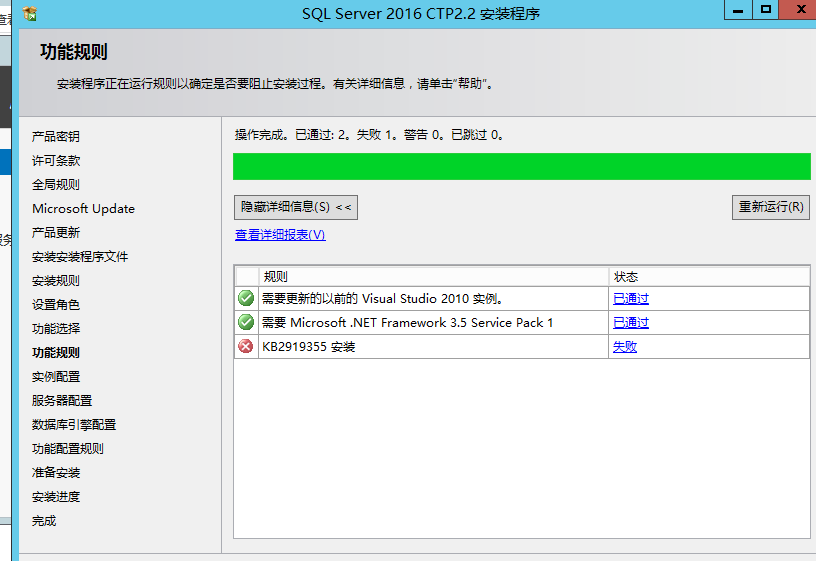The image size is (816, 561).
Task: Select 数据库引擎配置 step in sidebar
Action: (x=74, y=424)
